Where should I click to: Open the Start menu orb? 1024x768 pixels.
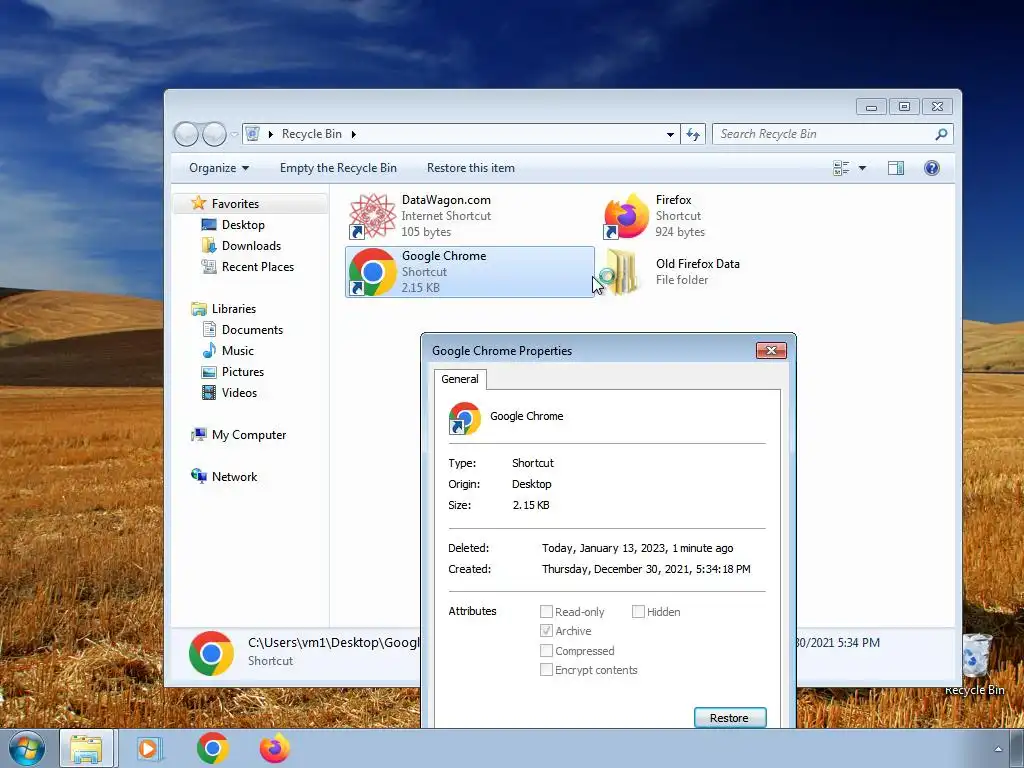pos(27,748)
